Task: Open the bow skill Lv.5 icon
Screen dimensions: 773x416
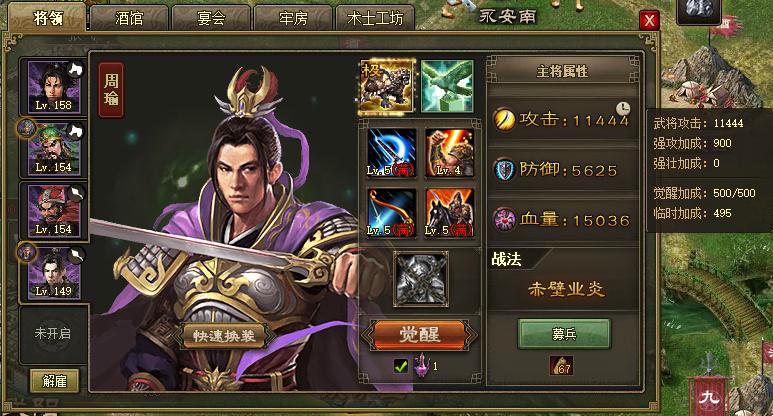Action: click(391, 213)
